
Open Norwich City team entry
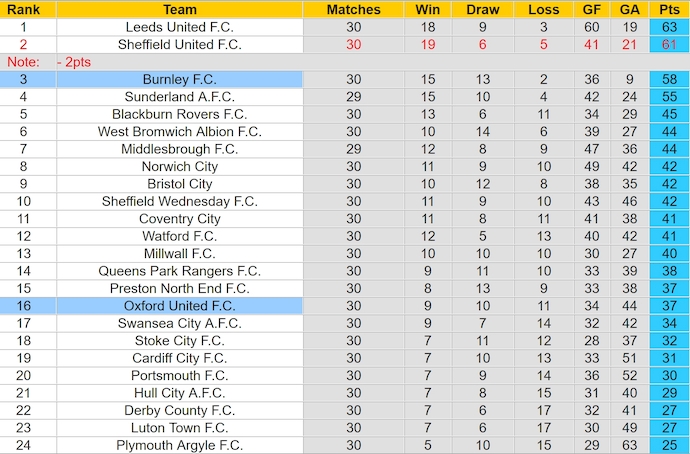(179, 166)
